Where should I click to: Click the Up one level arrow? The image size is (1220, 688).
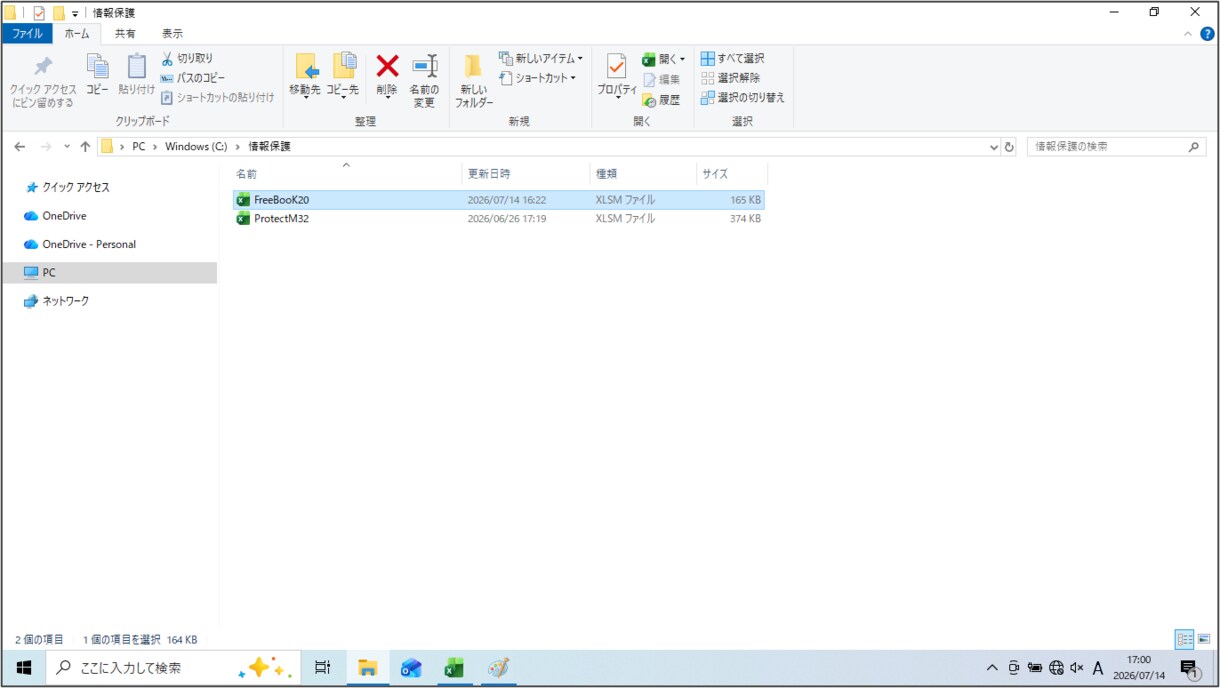click(85, 146)
